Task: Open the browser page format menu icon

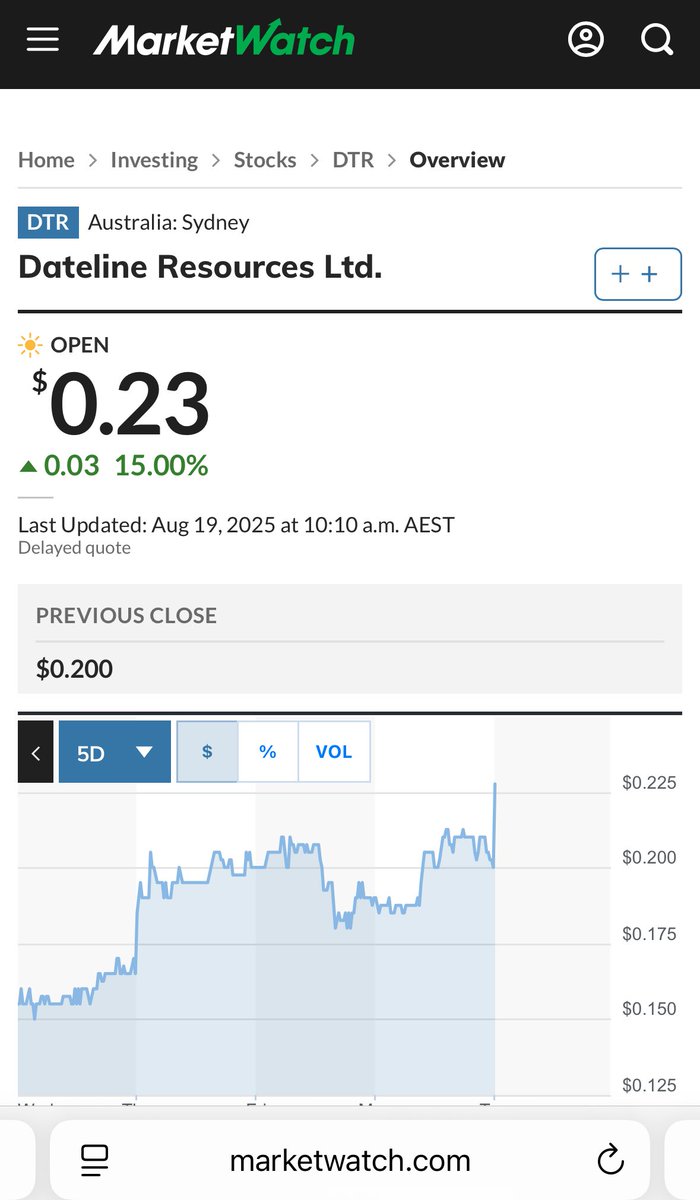Action: click(x=95, y=1160)
